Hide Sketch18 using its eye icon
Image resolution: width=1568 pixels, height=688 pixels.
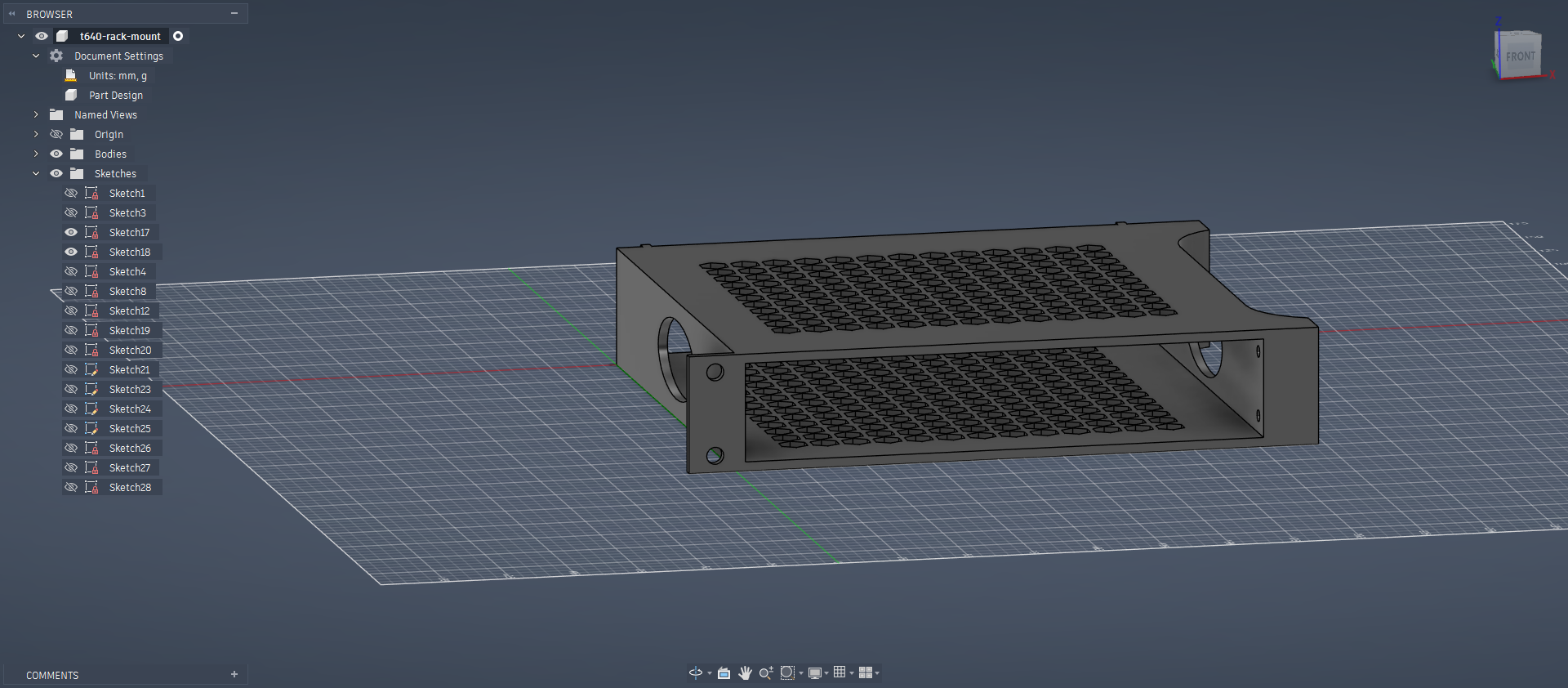(x=71, y=252)
